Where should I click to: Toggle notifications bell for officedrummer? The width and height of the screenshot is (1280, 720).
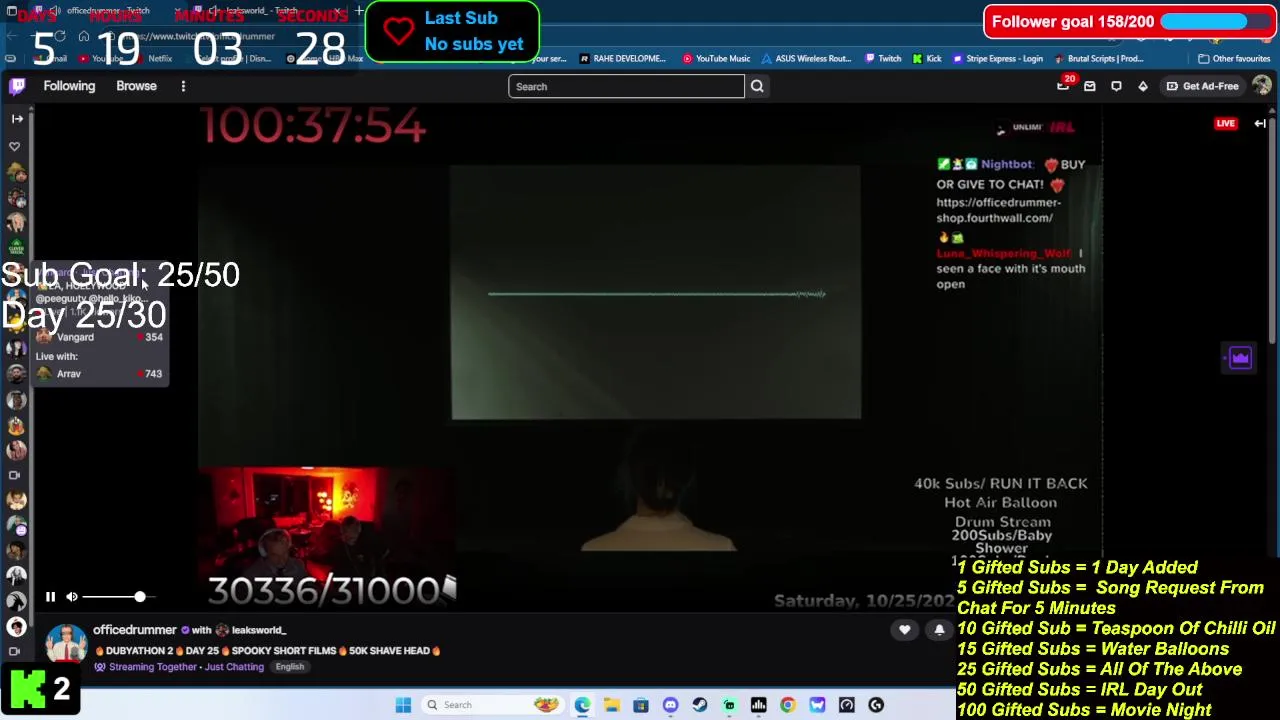point(939,630)
